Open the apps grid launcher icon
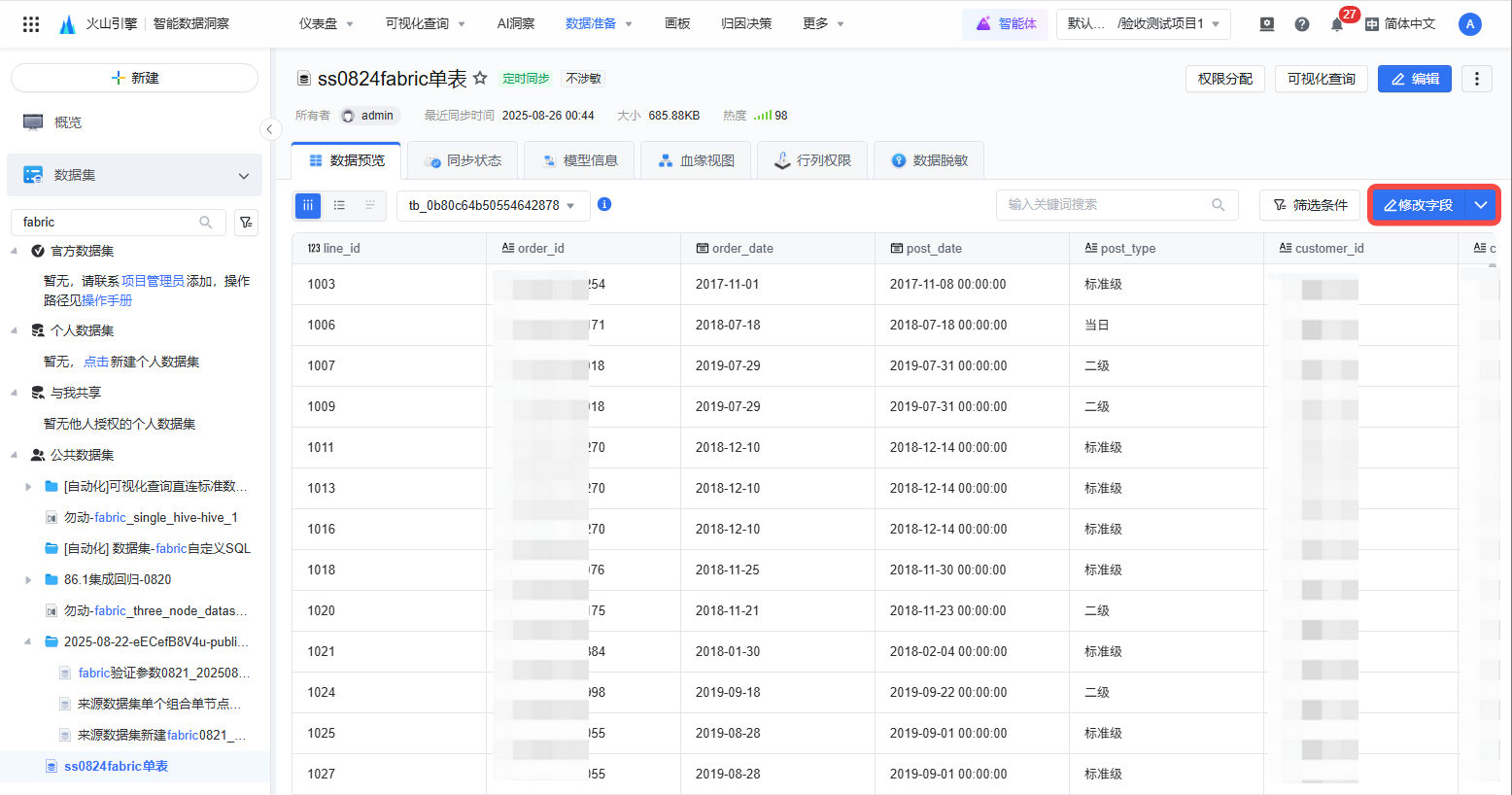 click(31, 24)
